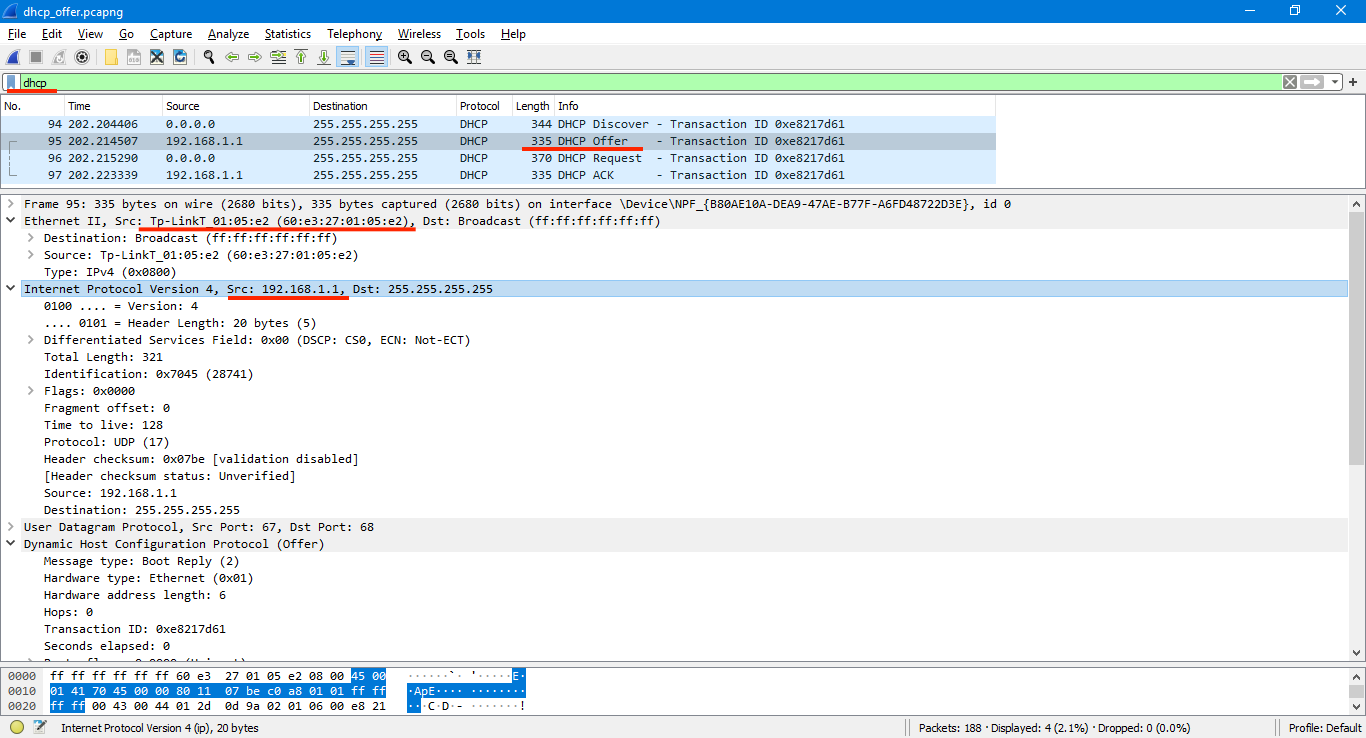Expand the User Datagram Protocol section
Image resolution: width=1366 pixels, height=738 pixels.
point(11,527)
